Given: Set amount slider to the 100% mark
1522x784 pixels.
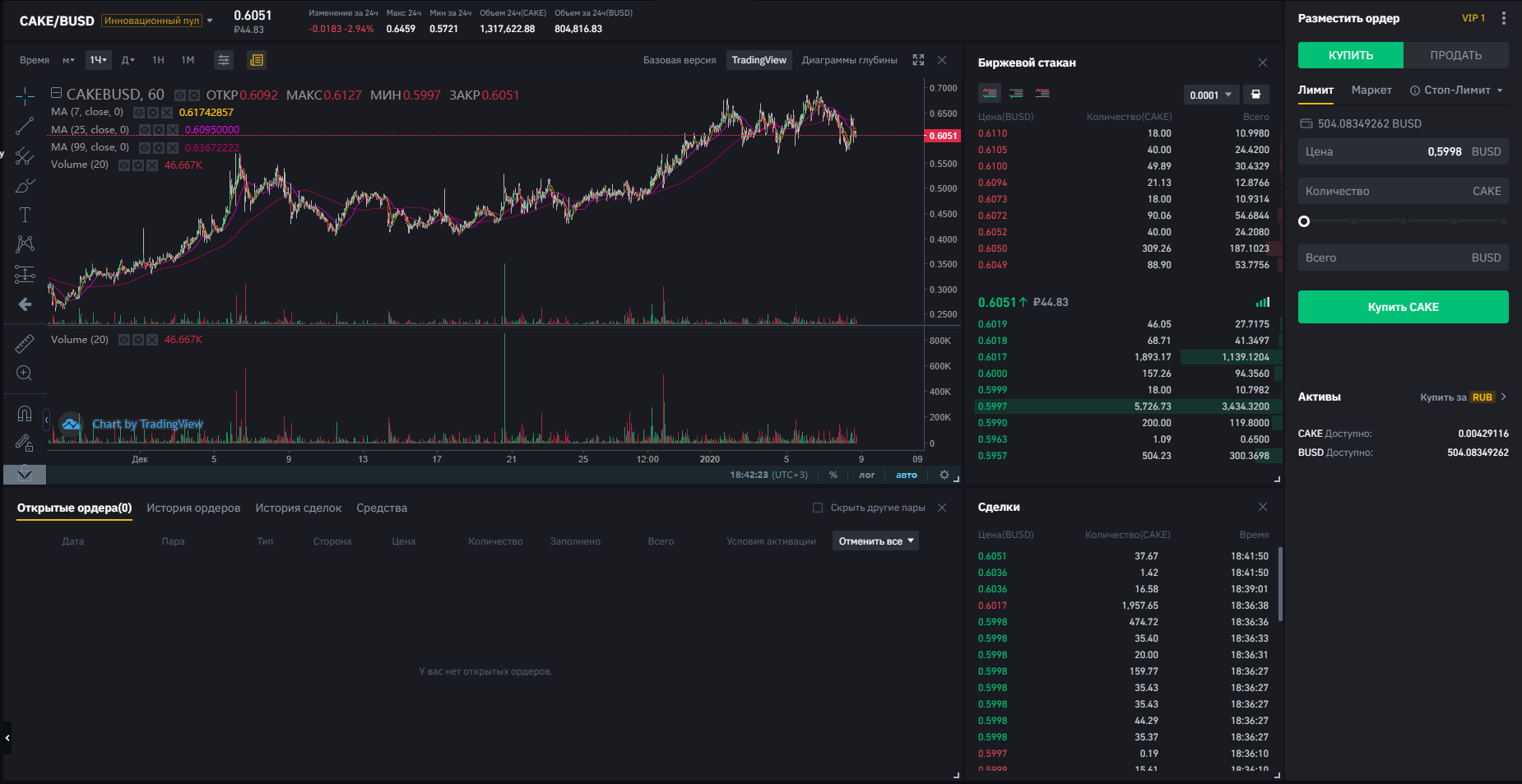Looking at the screenshot, I should 1503,221.
